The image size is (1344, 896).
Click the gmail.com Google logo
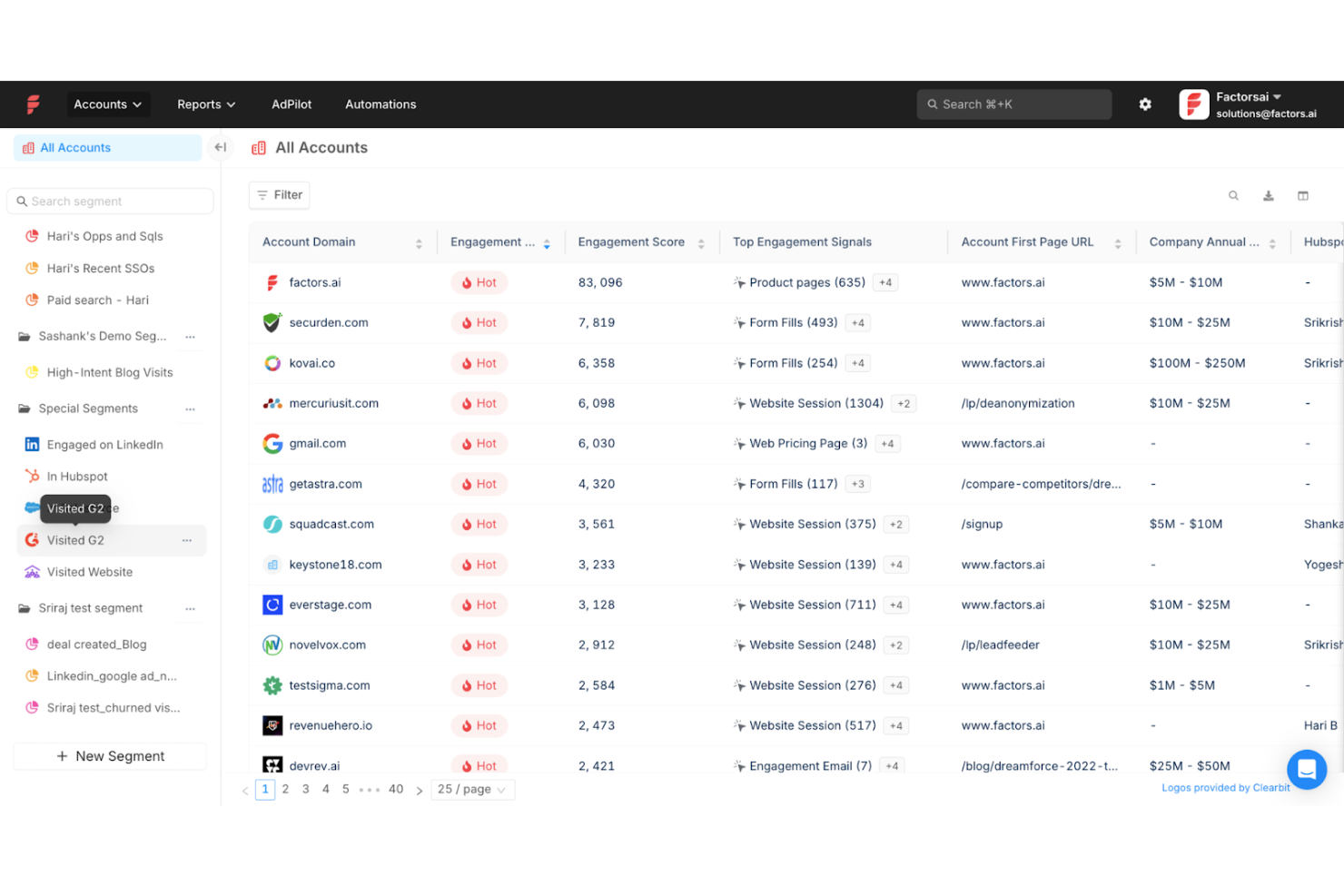(x=272, y=443)
